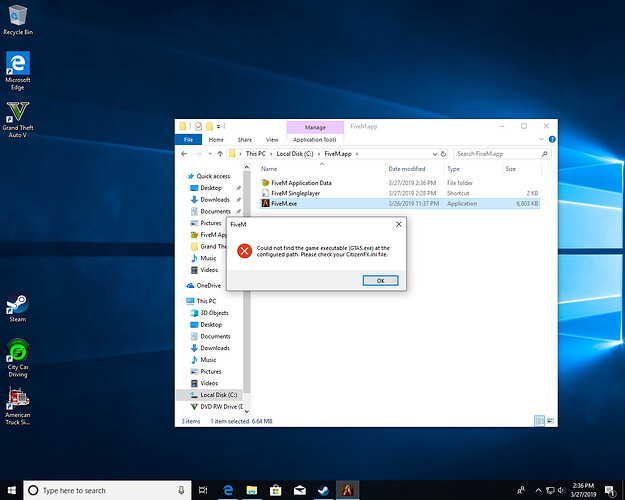Image resolution: width=625 pixels, height=500 pixels.
Task: Open the Grand Theft Auto V desktop shortcut
Action: tap(17, 111)
